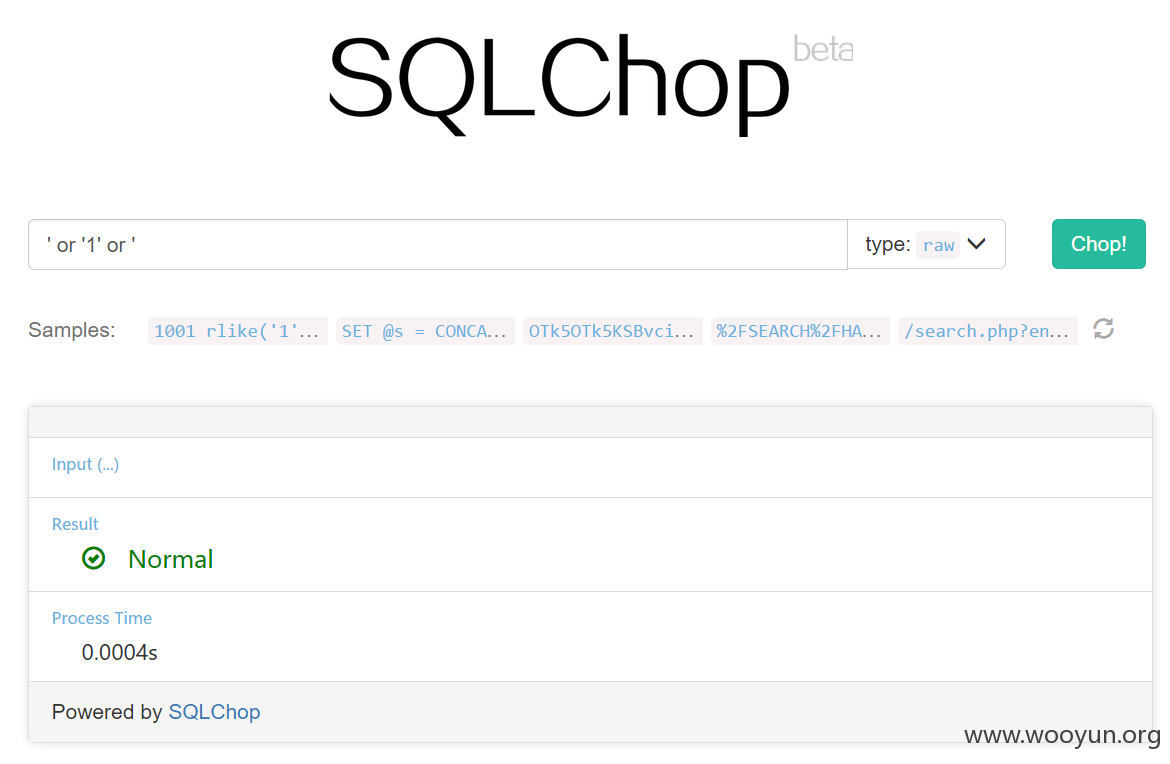Click the Samples: label
The height and width of the screenshot is (764, 1170).
tap(72, 330)
